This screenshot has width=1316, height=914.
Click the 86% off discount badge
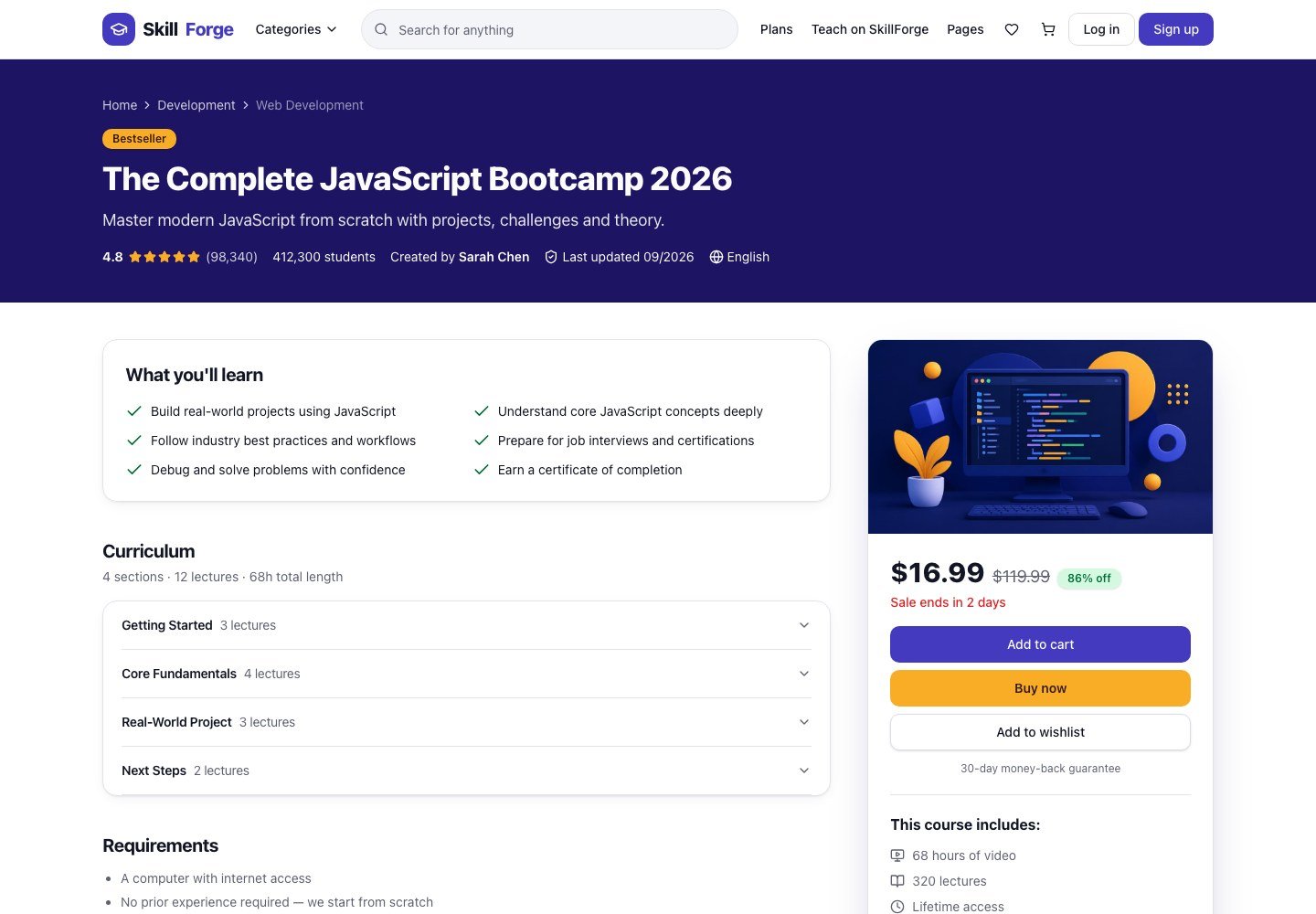1089,579
